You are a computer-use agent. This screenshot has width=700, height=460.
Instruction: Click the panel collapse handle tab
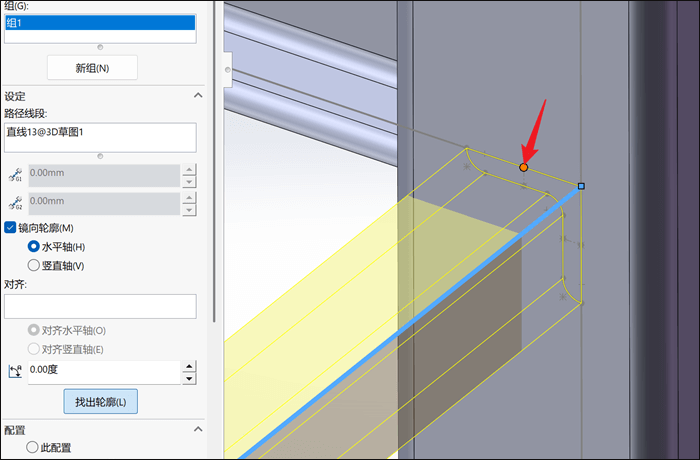point(228,70)
